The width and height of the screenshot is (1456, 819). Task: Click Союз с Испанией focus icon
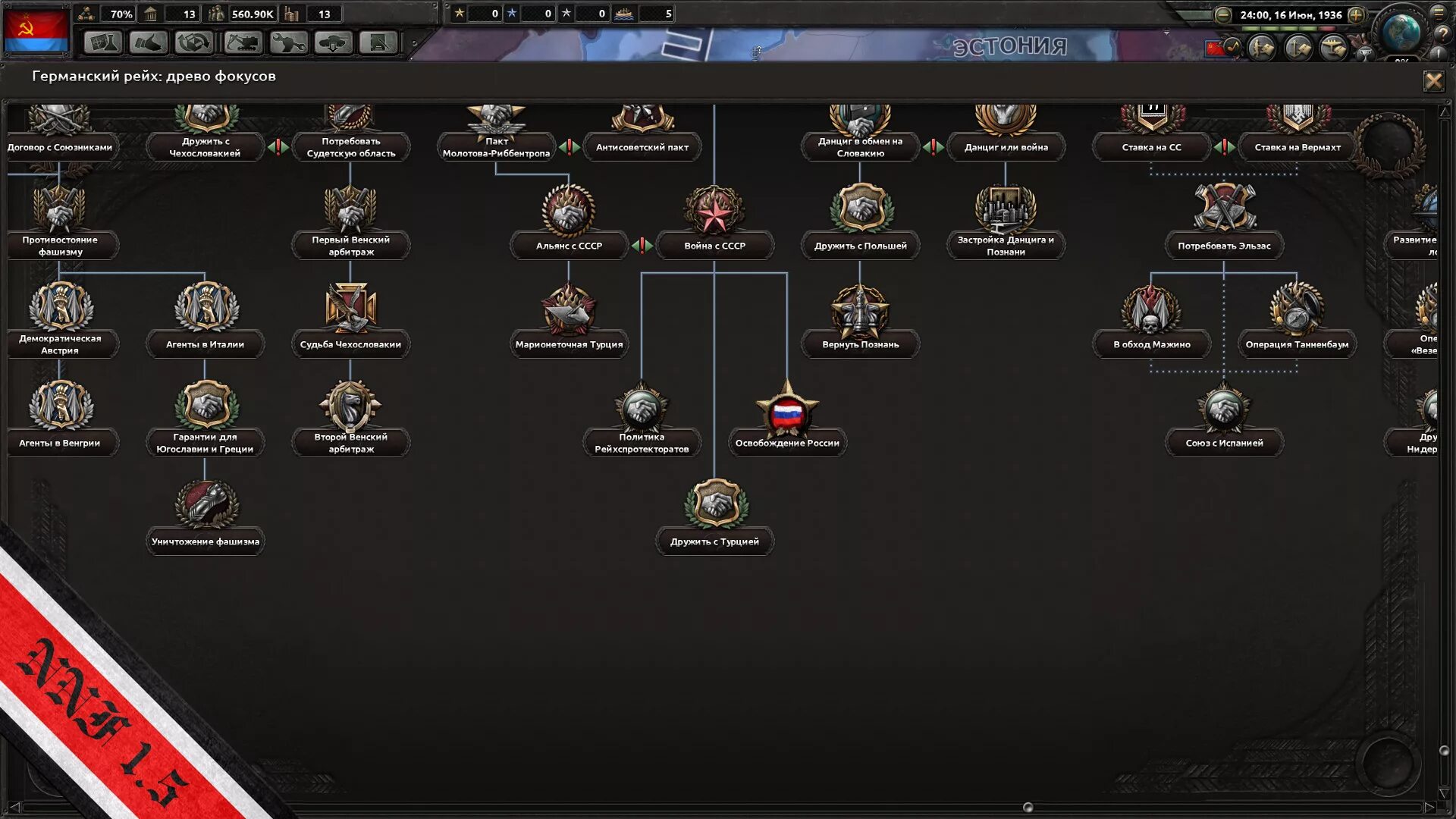point(1224,408)
